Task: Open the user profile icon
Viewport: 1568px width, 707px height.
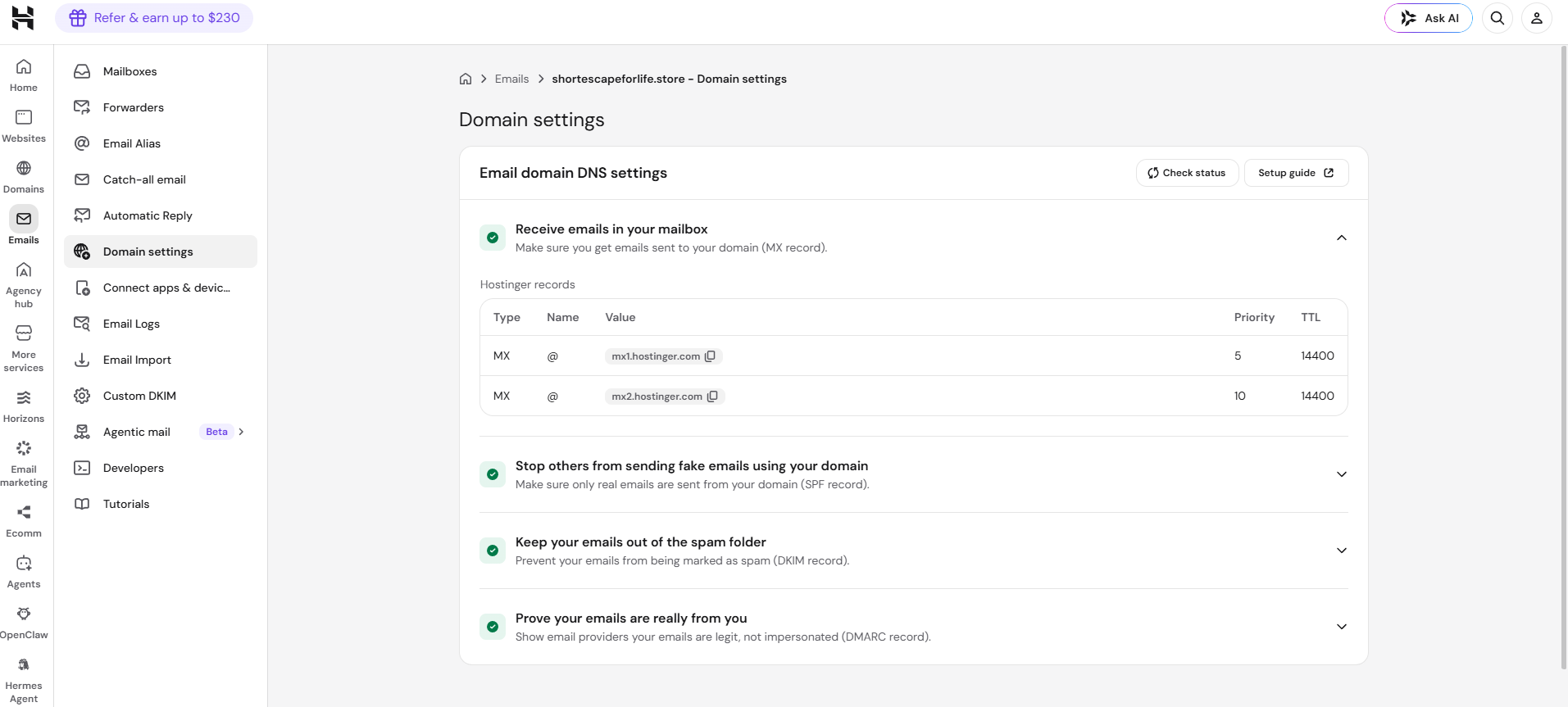Action: tap(1537, 18)
